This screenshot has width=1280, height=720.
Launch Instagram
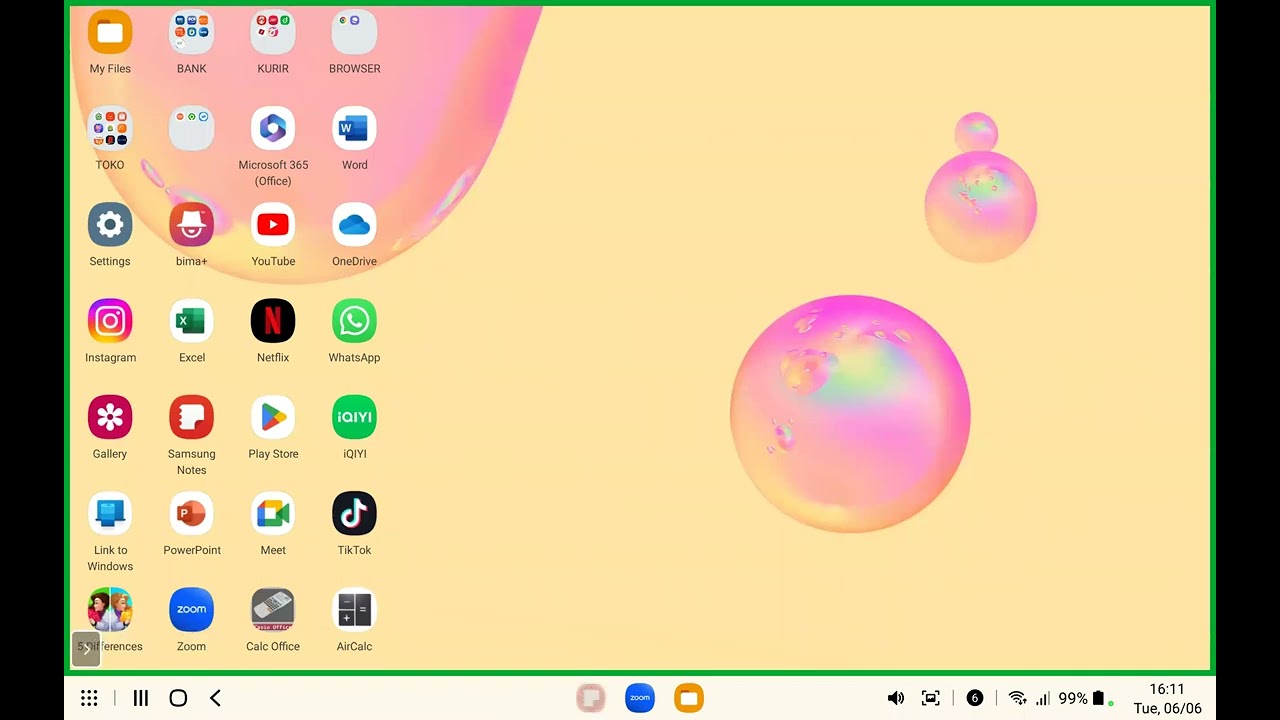pyautogui.click(x=110, y=321)
